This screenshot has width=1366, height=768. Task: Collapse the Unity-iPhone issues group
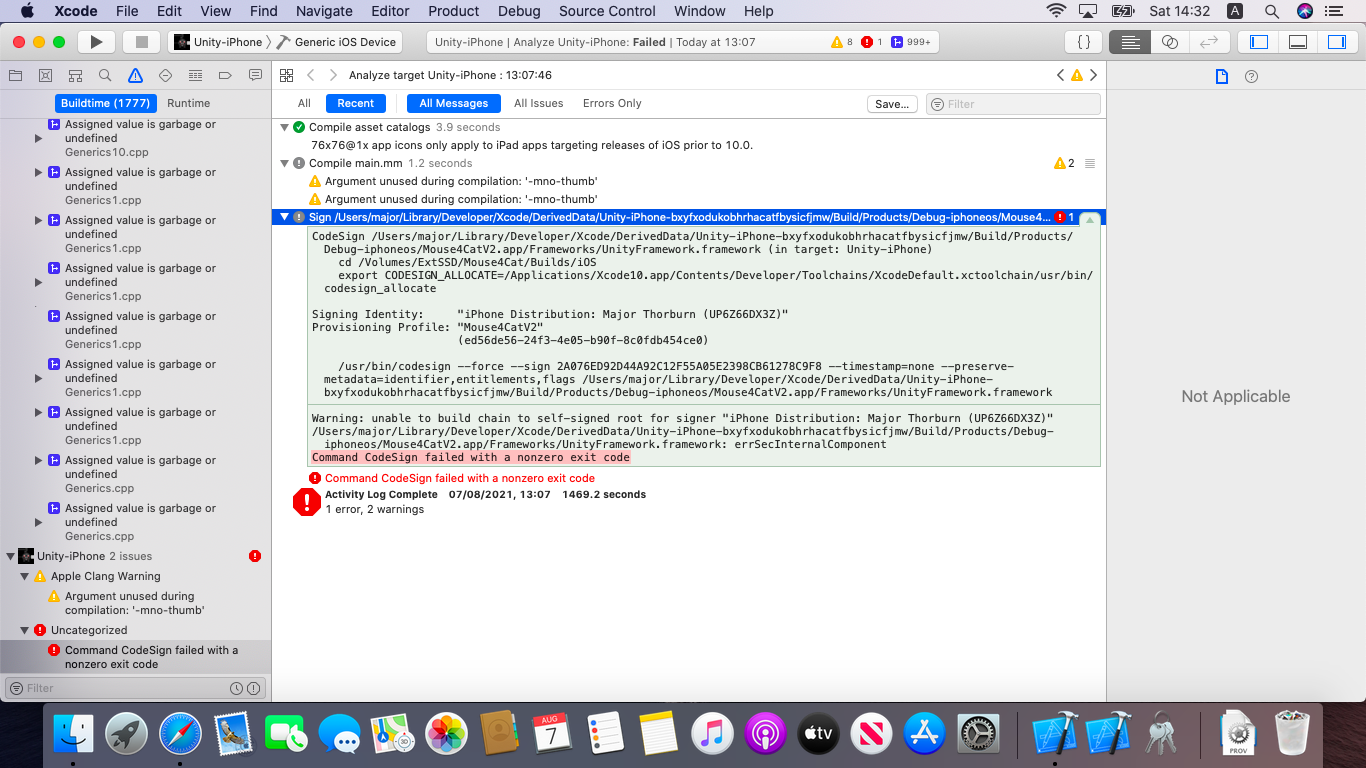point(11,556)
